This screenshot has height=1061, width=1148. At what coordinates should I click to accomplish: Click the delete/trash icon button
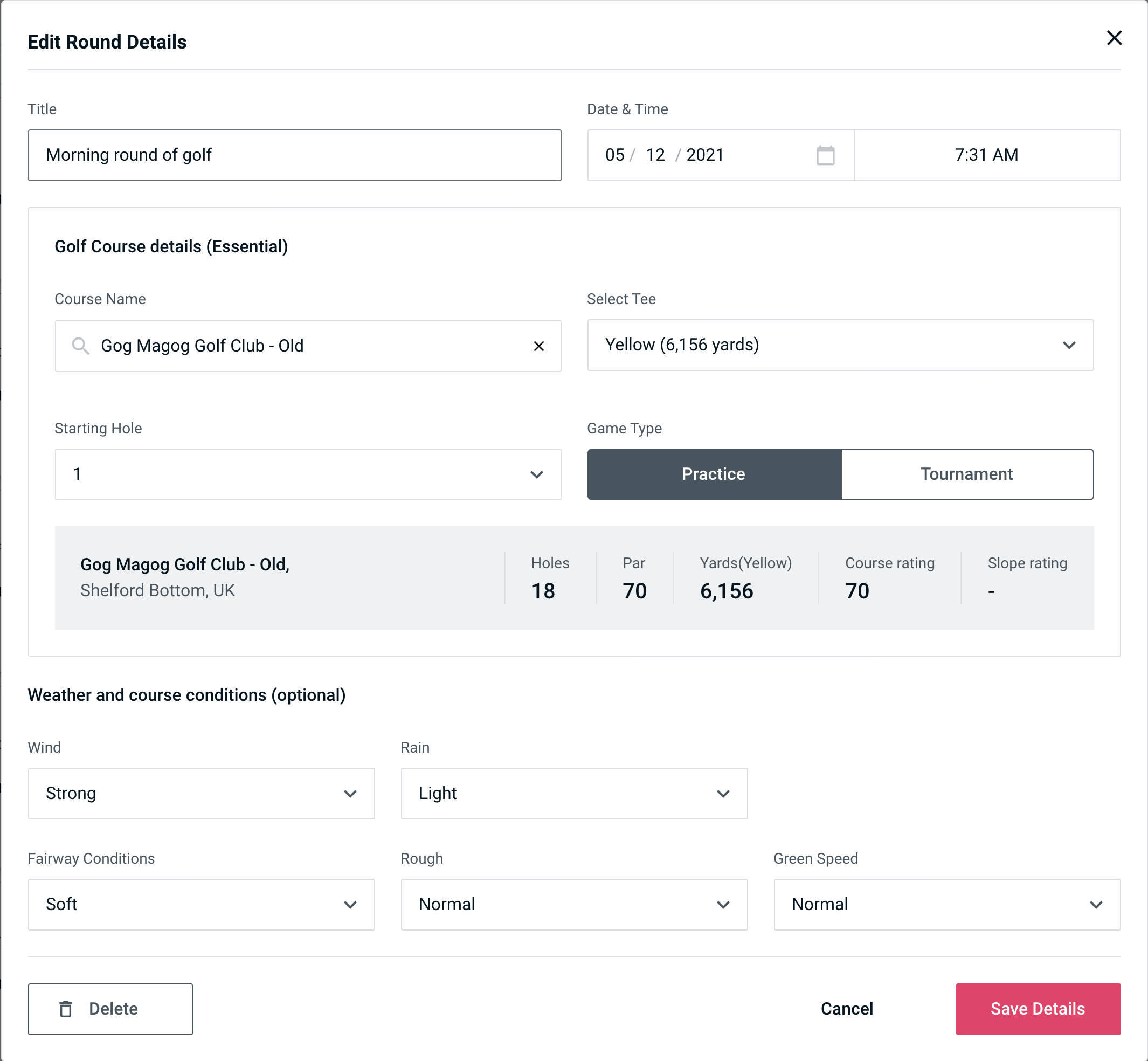coord(68,1007)
